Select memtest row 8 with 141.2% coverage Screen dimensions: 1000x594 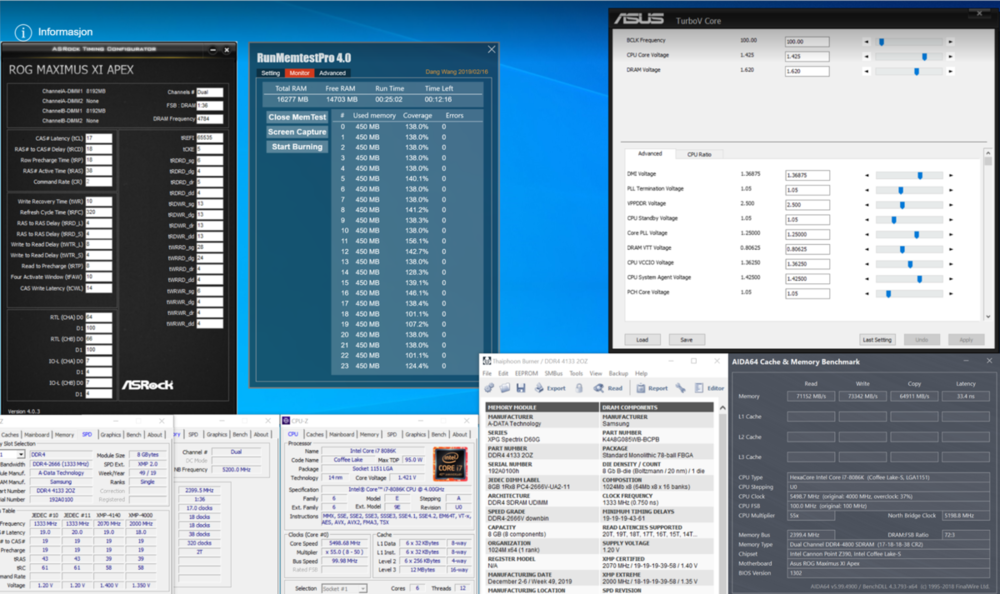(x=407, y=210)
